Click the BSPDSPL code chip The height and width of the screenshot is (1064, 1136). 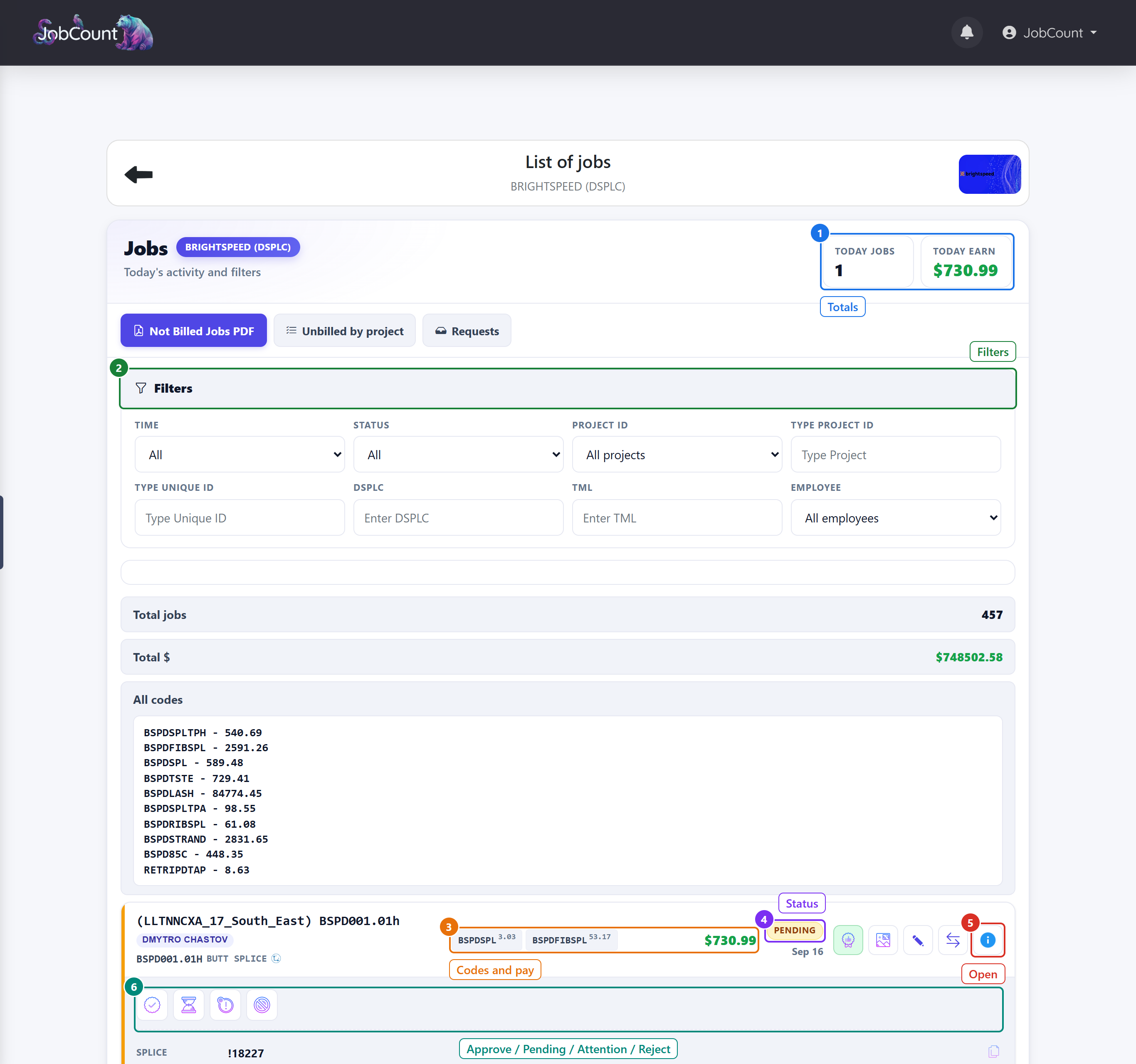(x=486, y=939)
